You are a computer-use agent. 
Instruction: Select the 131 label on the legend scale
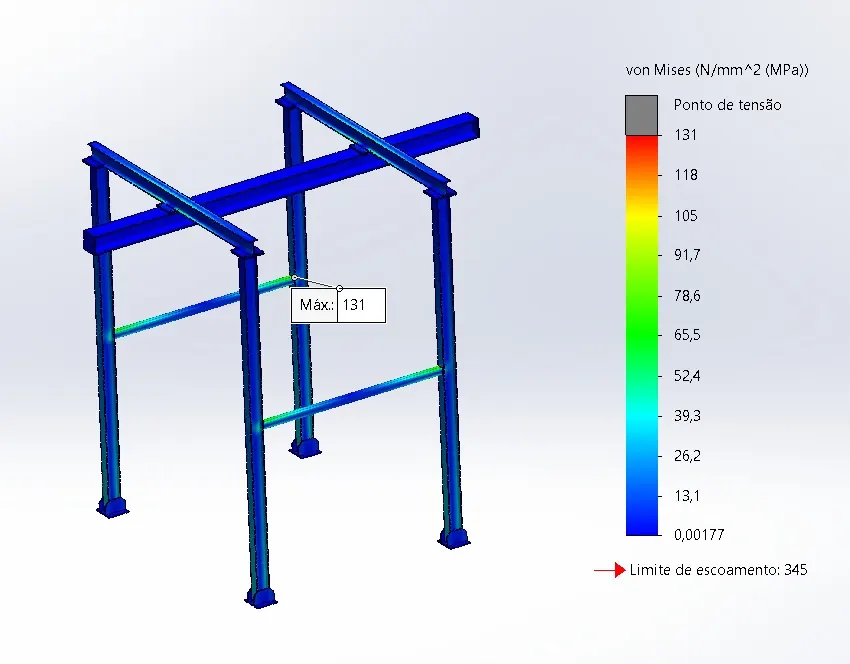point(685,135)
